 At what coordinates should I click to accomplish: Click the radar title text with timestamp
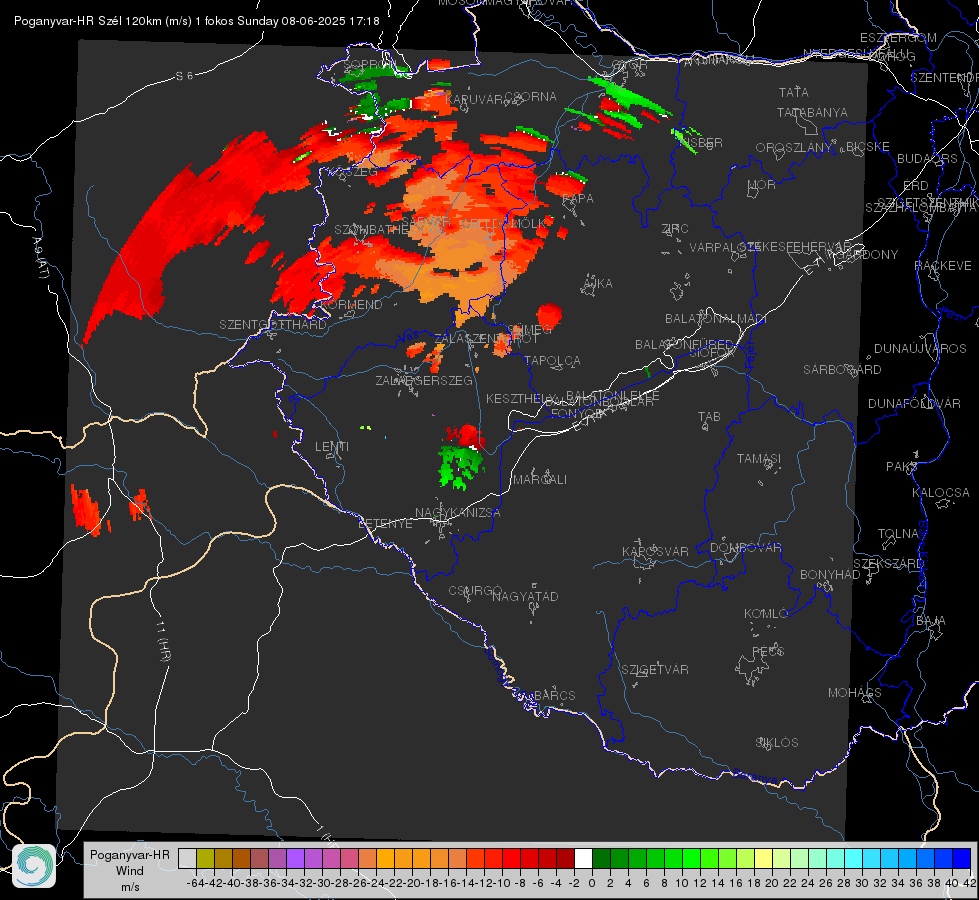pyautogui.click(x=197, y=21)
